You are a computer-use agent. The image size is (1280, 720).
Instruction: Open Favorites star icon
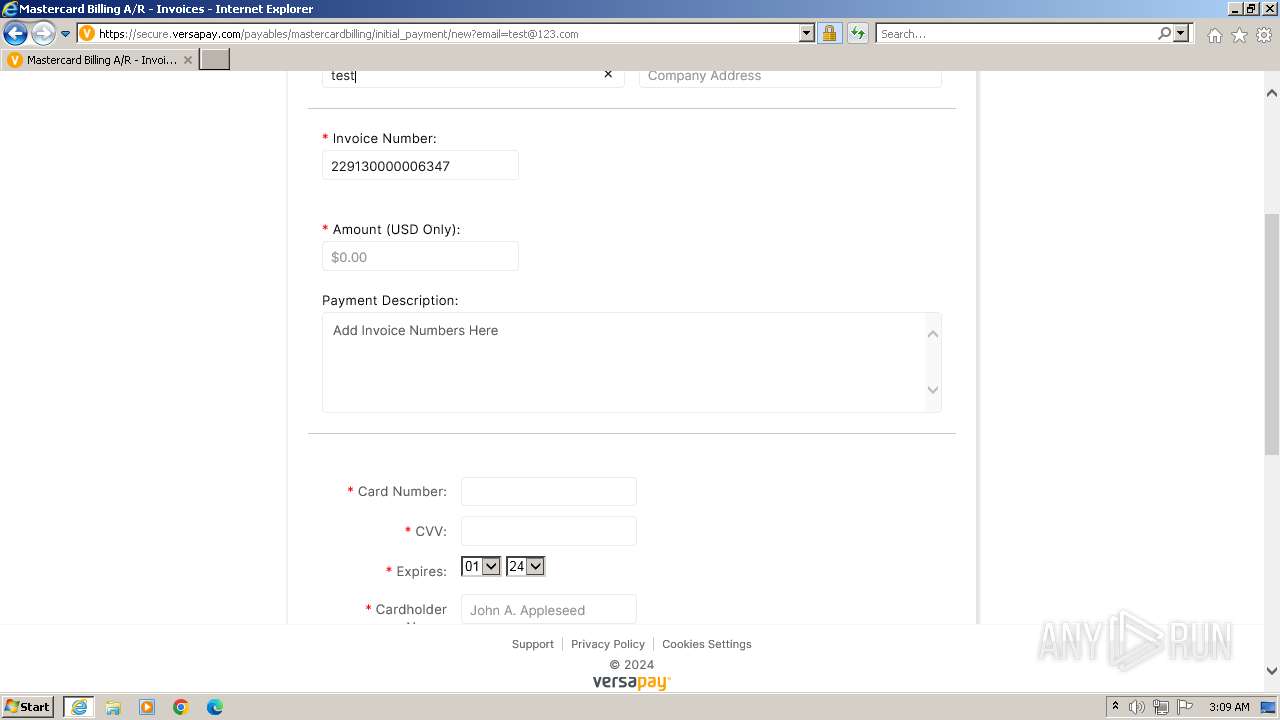point(1239,35)
